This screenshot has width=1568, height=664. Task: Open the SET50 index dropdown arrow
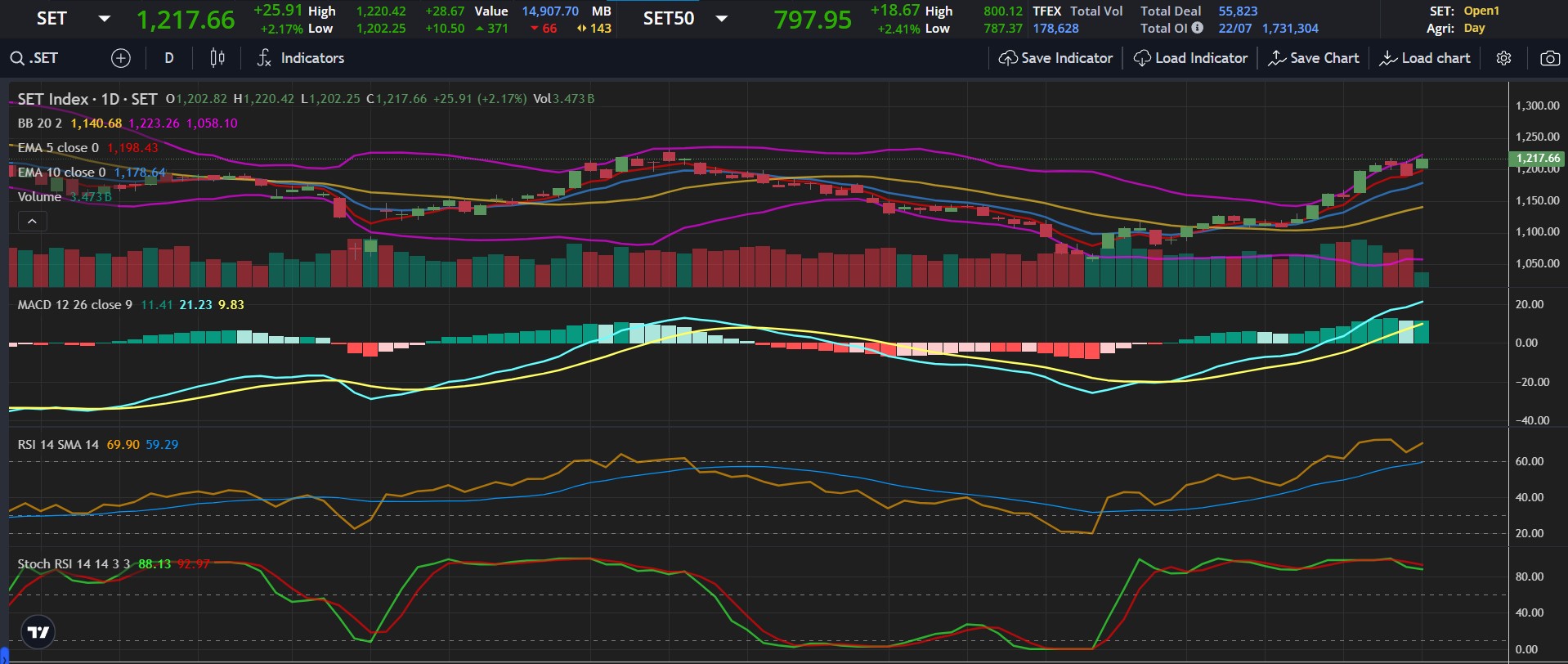pyautogui.click(x=721, y=19)
